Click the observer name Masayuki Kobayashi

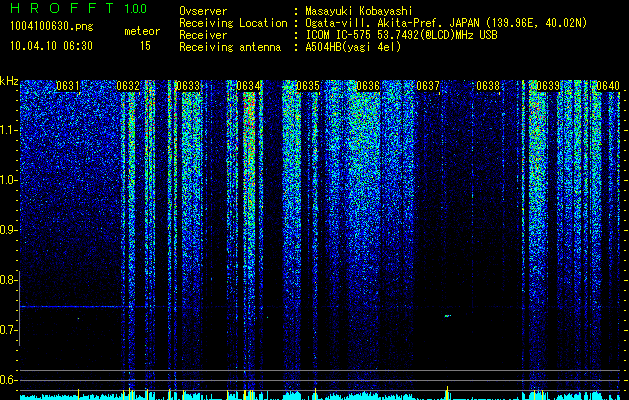359,11
